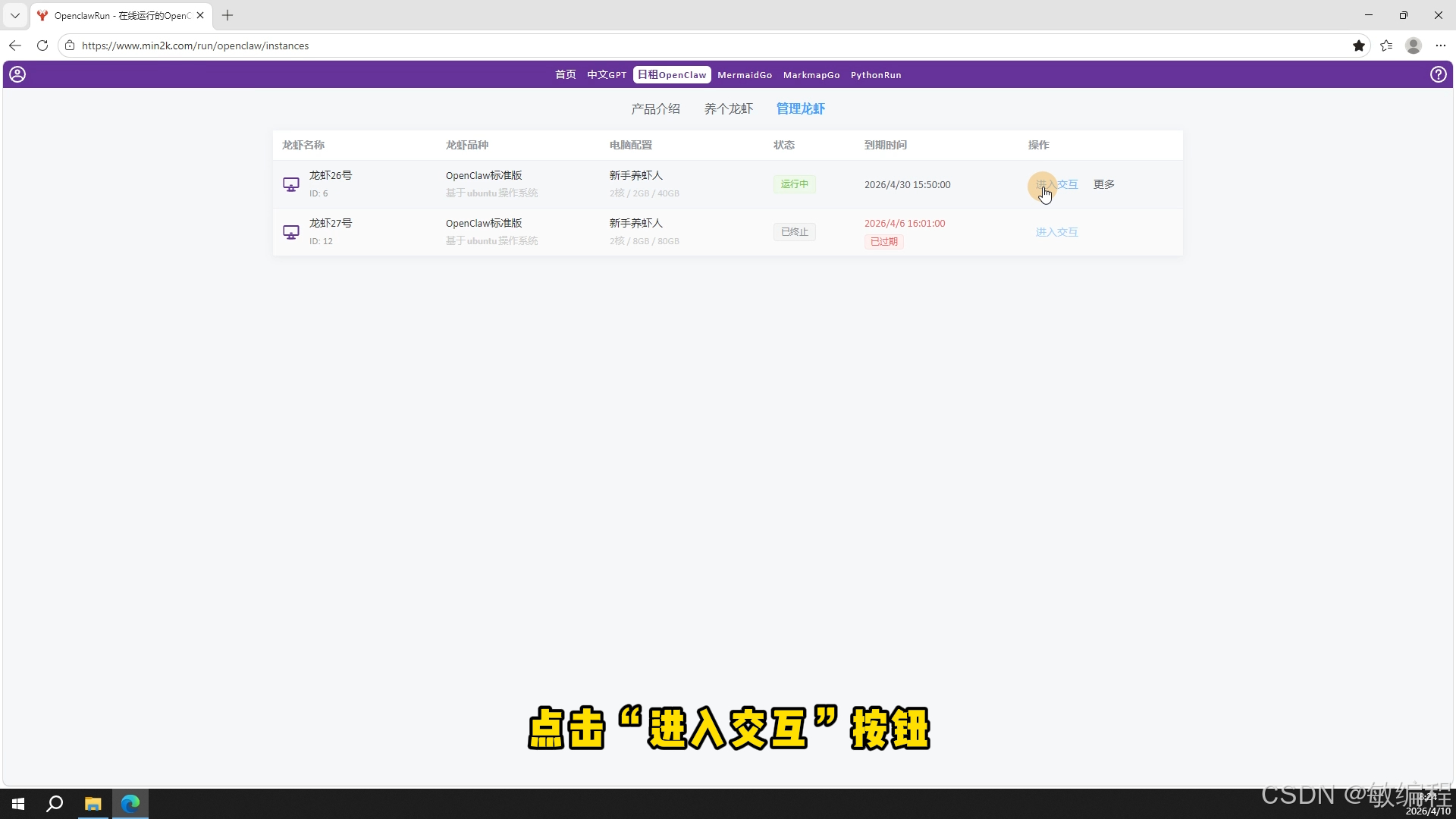
Task: Click the help question mark icon
Action: tap(1438, 74)
